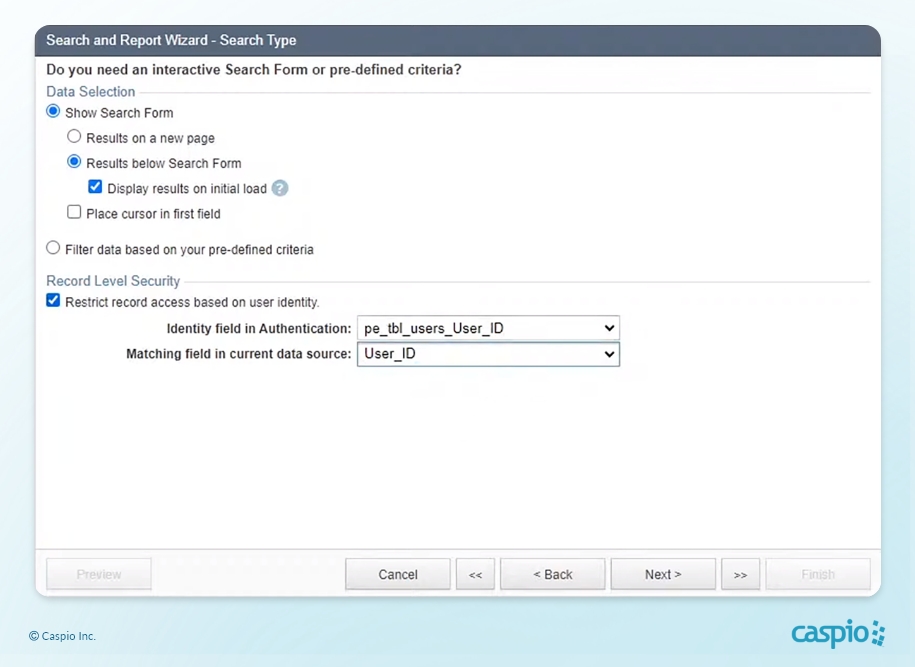
Task: Select the Show Search Form radio button
Action: tap(54, 112)
